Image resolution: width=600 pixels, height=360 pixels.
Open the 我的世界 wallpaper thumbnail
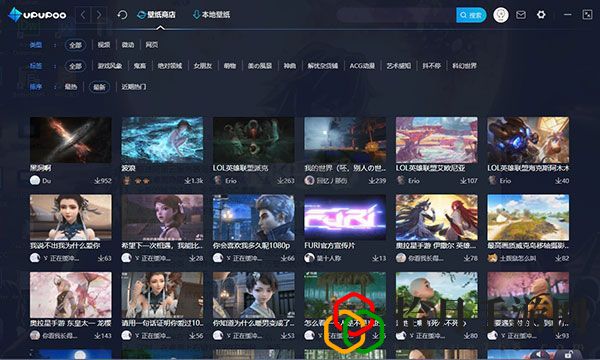click(345, 140)
